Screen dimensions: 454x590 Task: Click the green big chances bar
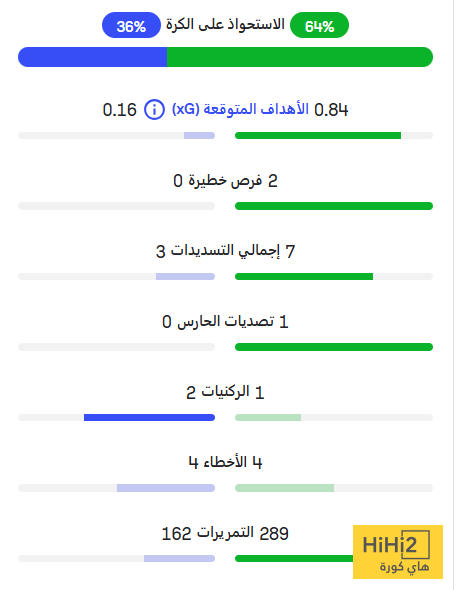tap(334, 206)
